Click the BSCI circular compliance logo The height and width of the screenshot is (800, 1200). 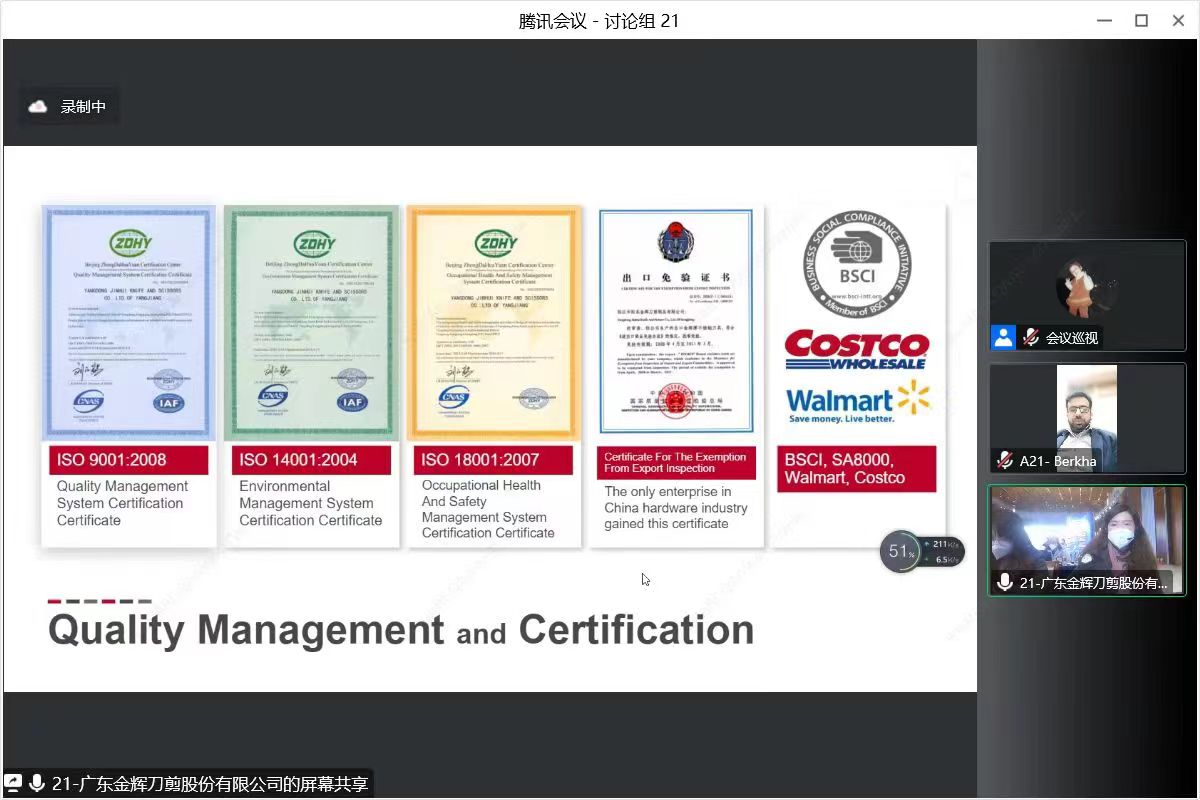pos(857,265)
